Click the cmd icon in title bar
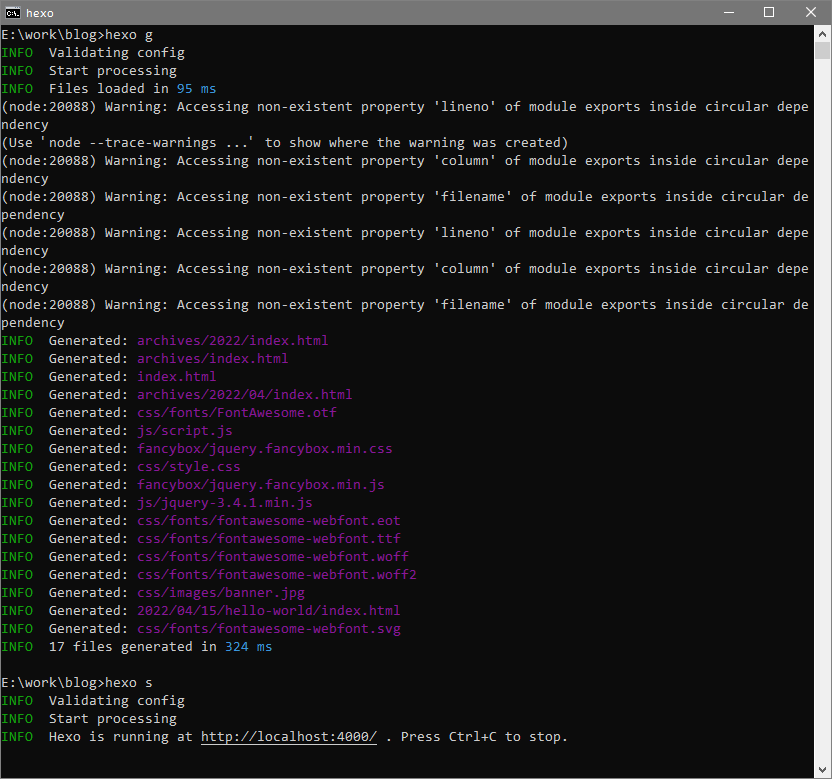This screenshot has height=779, width=832. tap(14, 12)
